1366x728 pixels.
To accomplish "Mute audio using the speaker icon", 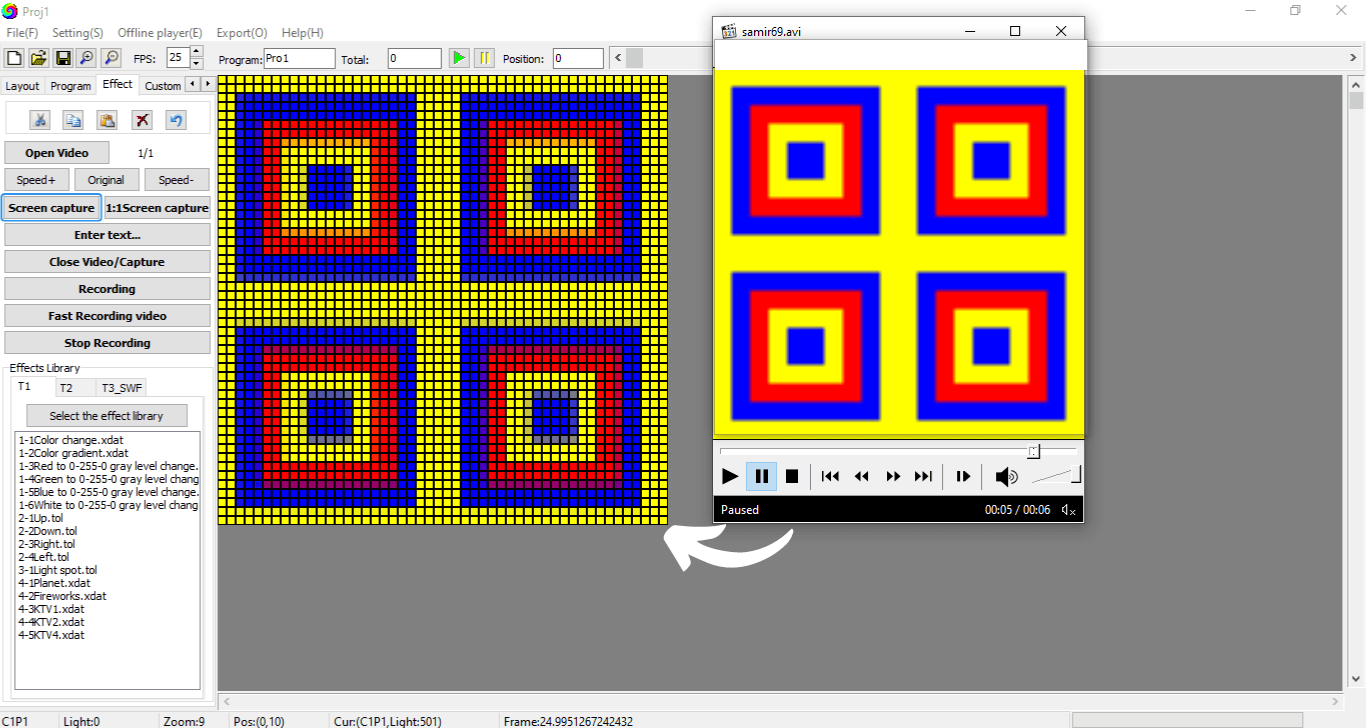I will (1007, 476).
